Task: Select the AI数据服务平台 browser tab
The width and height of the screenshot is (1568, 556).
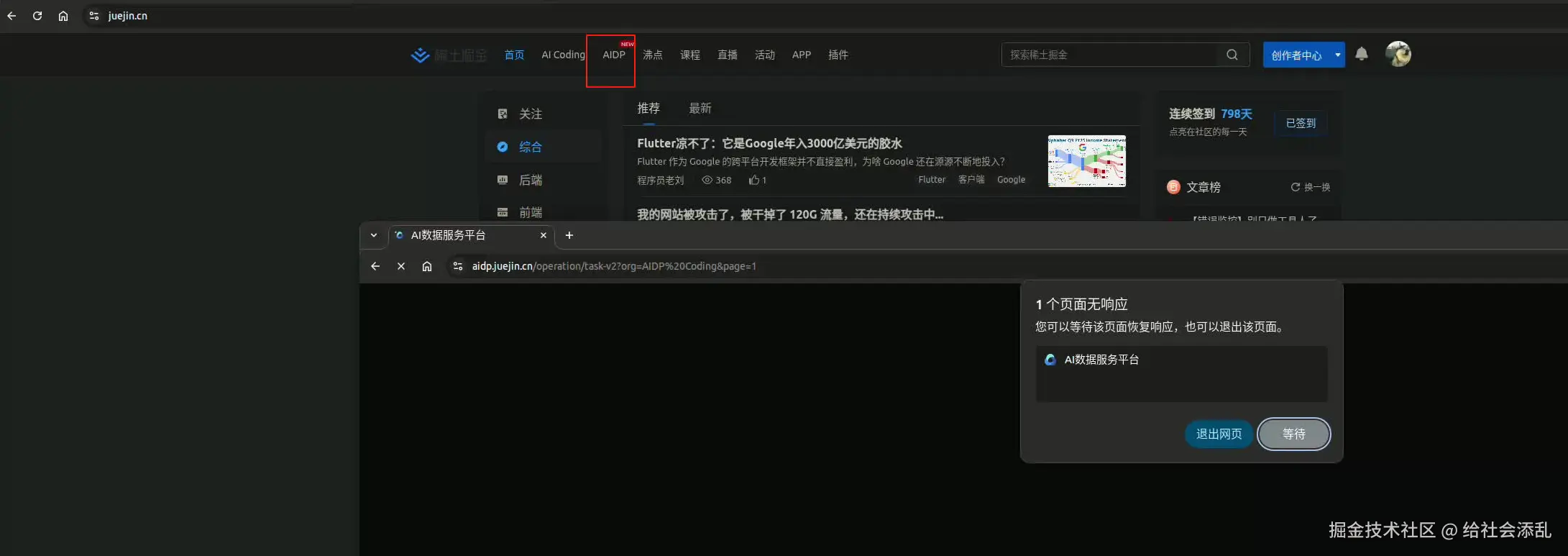Action: pyautogui.click(x=471, y=235)
